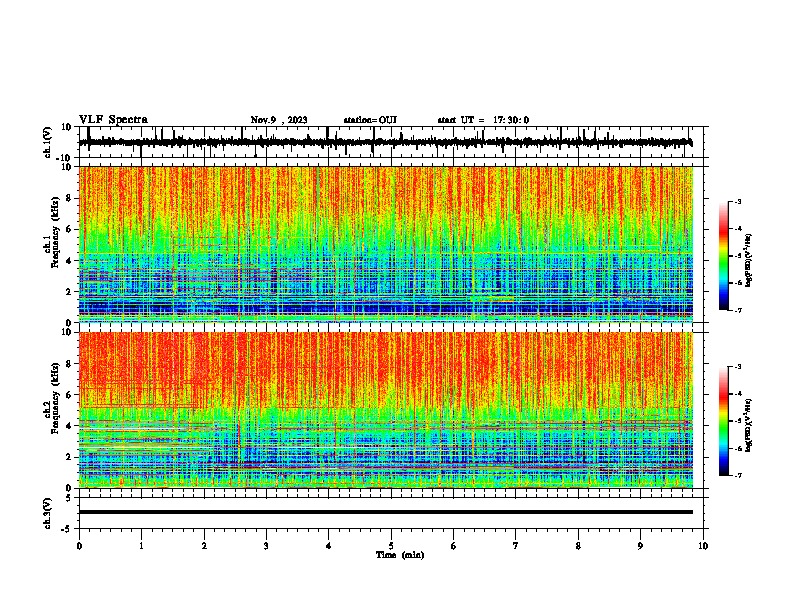Click the "Time (min)" x-axis label

[x=400, y=555]
